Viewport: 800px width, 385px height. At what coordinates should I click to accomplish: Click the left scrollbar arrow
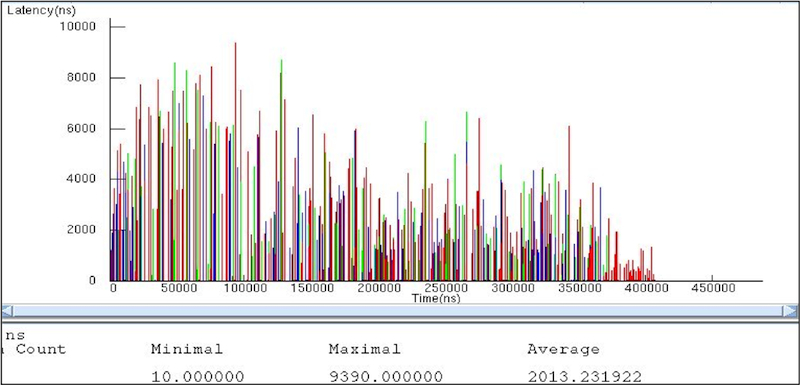coord(7,311)
